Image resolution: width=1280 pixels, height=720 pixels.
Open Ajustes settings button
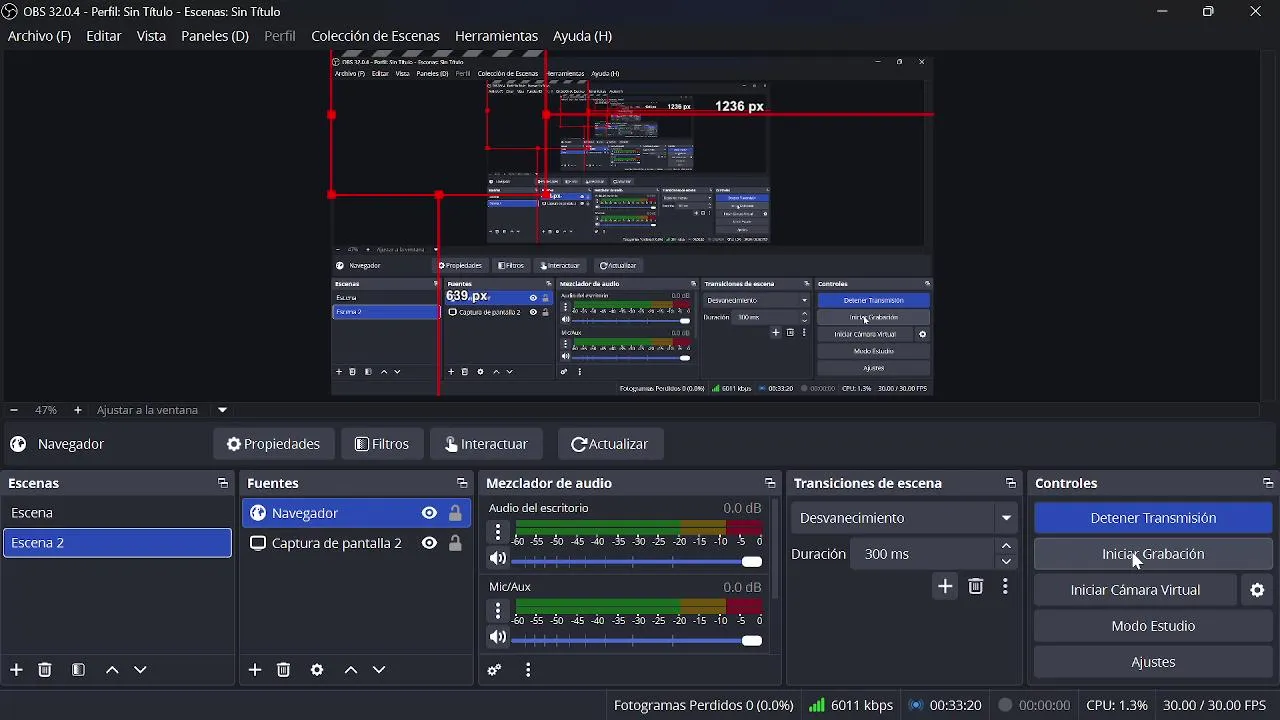point(1153,662)
